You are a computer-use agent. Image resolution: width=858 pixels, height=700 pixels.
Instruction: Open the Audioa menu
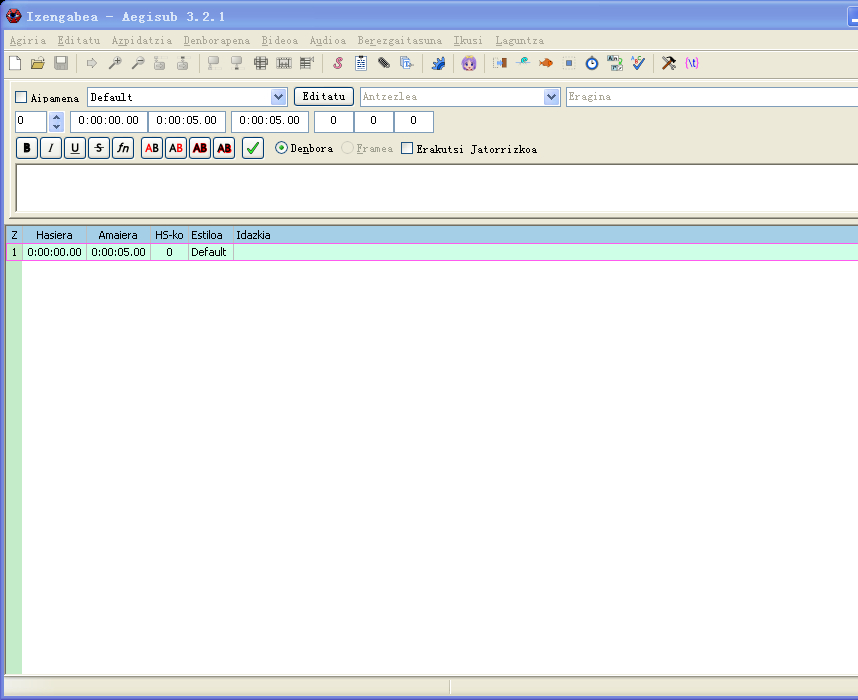click(x=328, y=41)
